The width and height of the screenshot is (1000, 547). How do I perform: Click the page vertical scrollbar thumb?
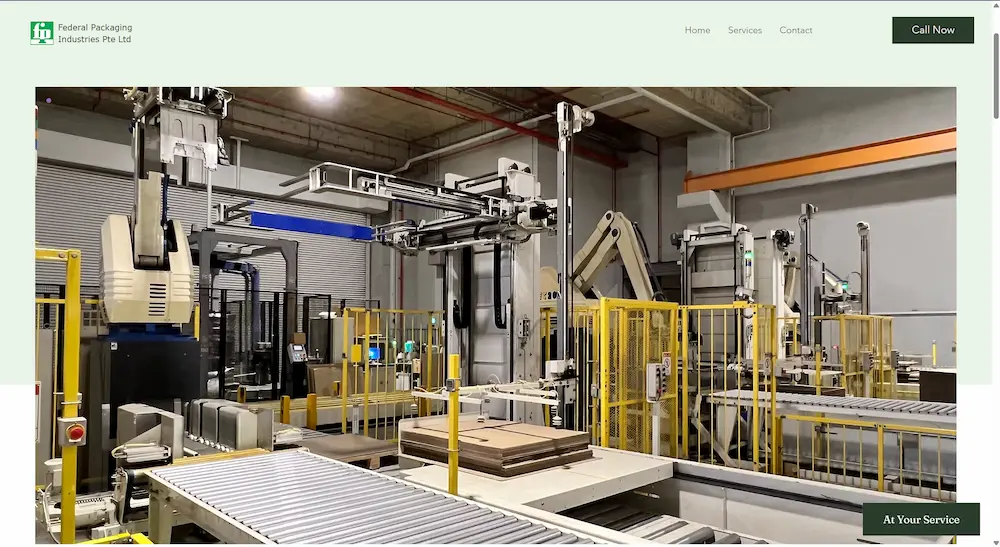click(x=996, y=75)
